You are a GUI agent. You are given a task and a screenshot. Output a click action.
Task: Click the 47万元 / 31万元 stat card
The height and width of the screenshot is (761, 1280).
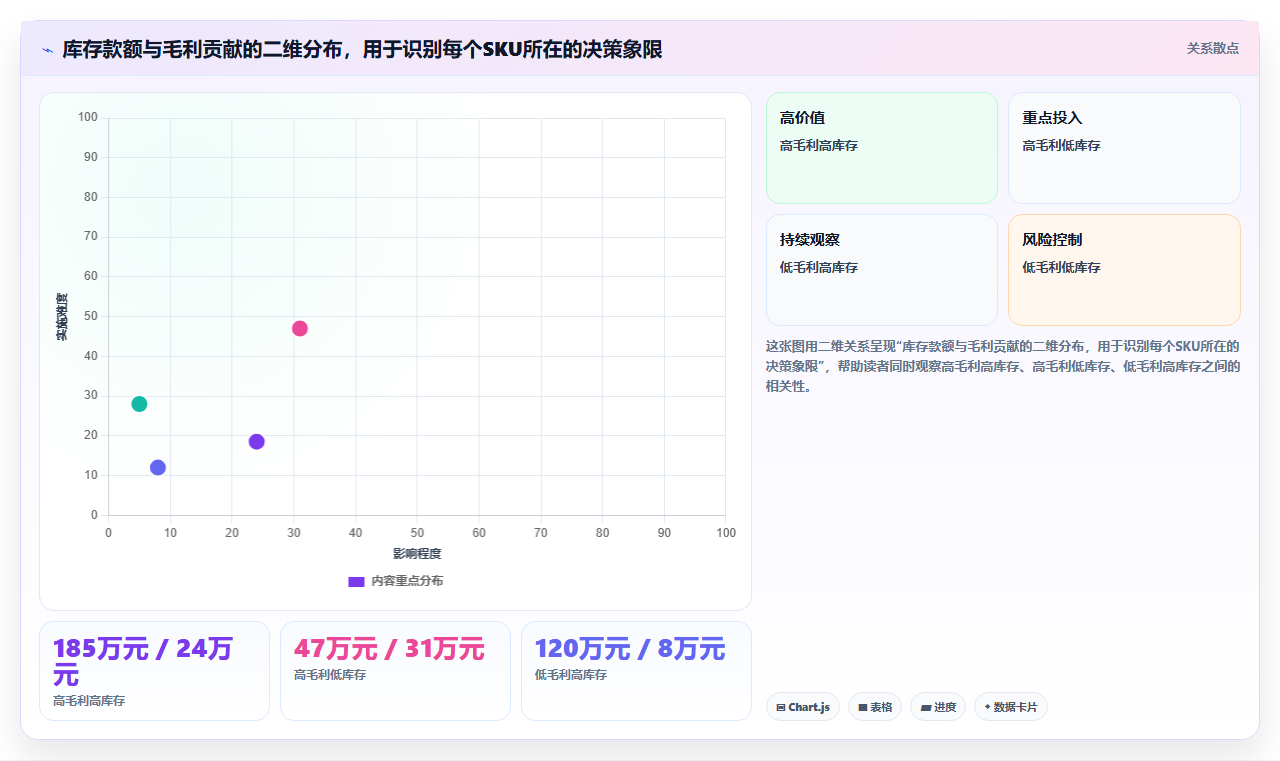point(395,671)
